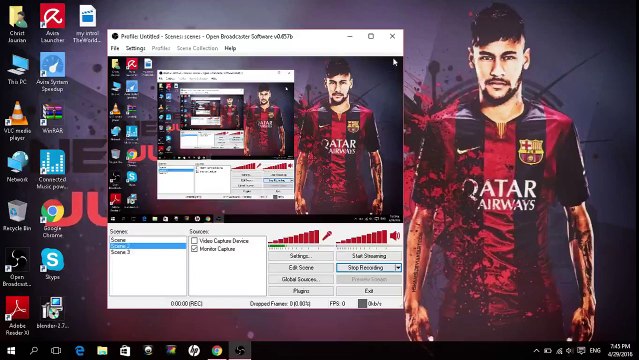
Task: Launch Avira System Speedup icon
Action: [x=52, y=72]
